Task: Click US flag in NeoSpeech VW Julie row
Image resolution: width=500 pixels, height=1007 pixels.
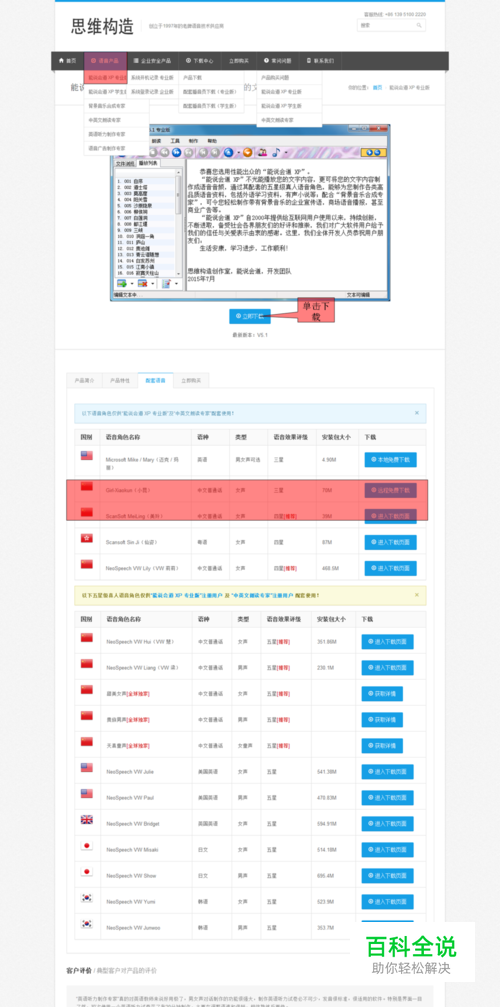Action: point(87,767)
